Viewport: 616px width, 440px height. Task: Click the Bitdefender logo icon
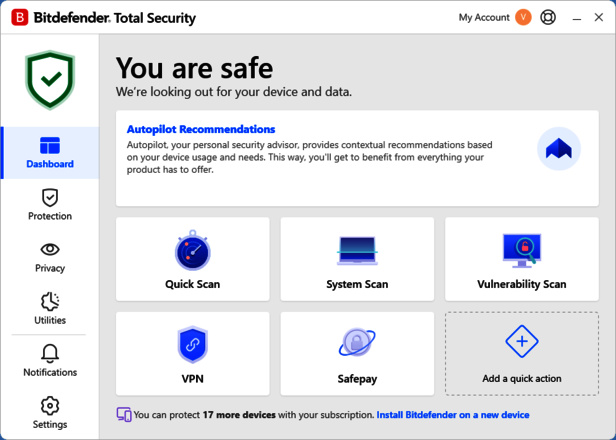(x=19, y=17)
